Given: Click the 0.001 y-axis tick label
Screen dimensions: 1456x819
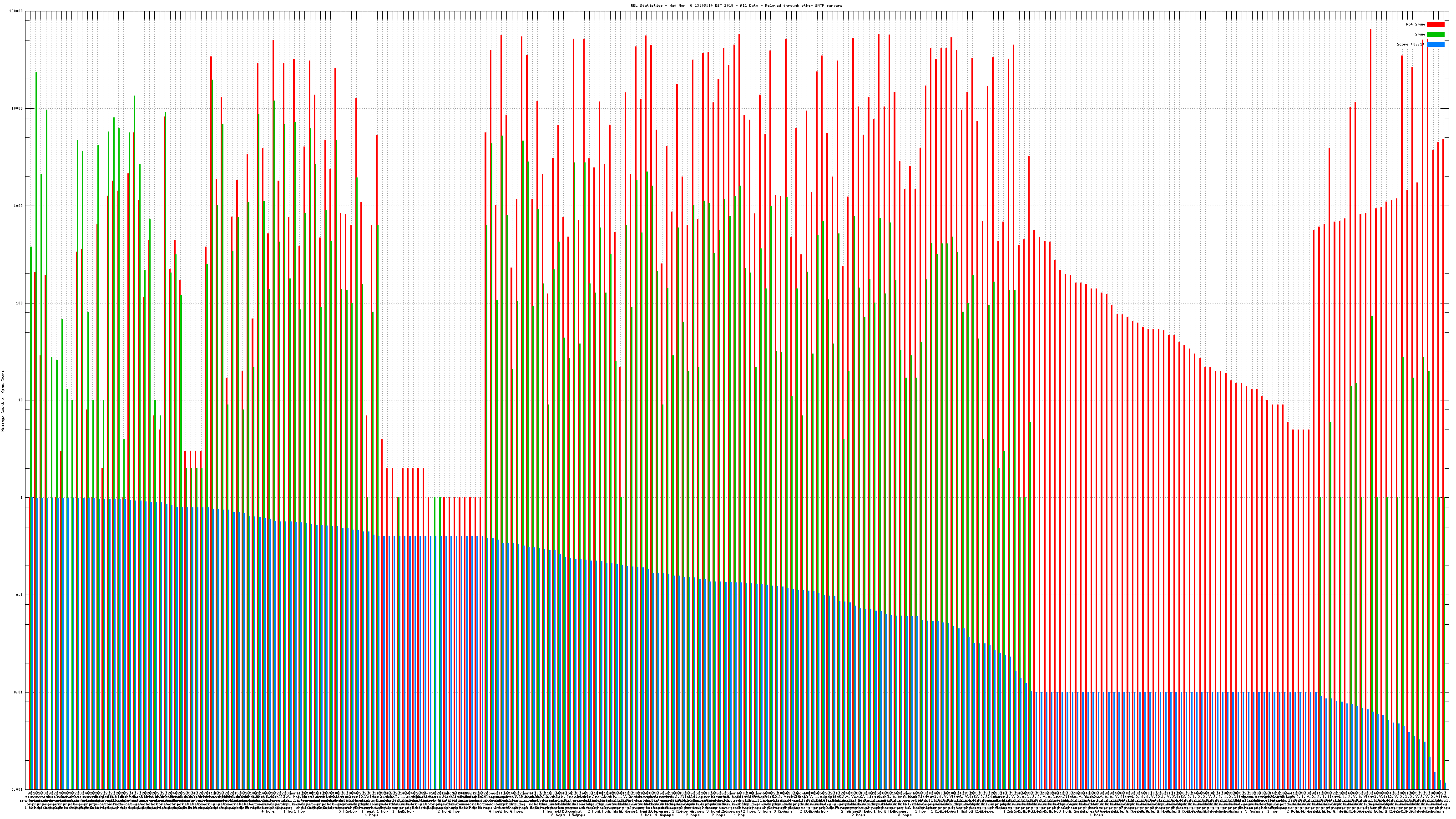Looking at the screenshot, I should [18, 789].
